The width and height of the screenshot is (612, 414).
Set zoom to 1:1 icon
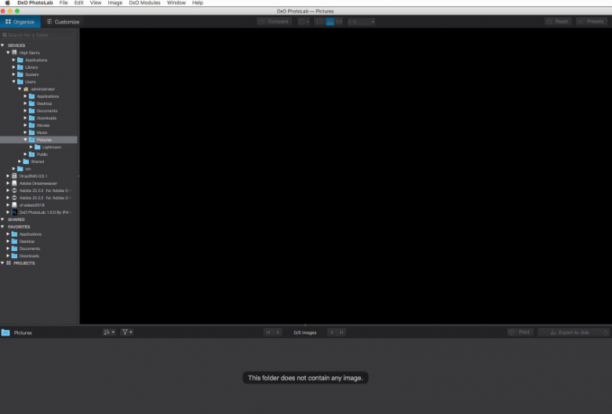[339, 21]
